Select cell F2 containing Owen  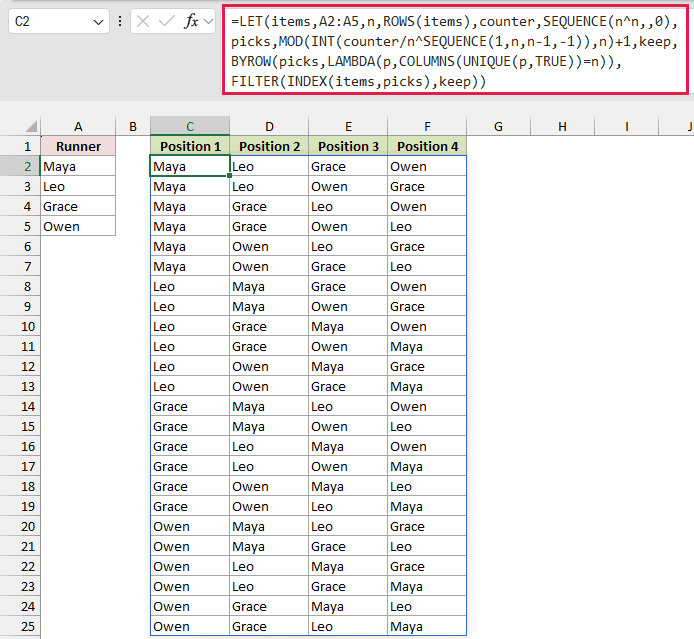[x=427, y=166]
